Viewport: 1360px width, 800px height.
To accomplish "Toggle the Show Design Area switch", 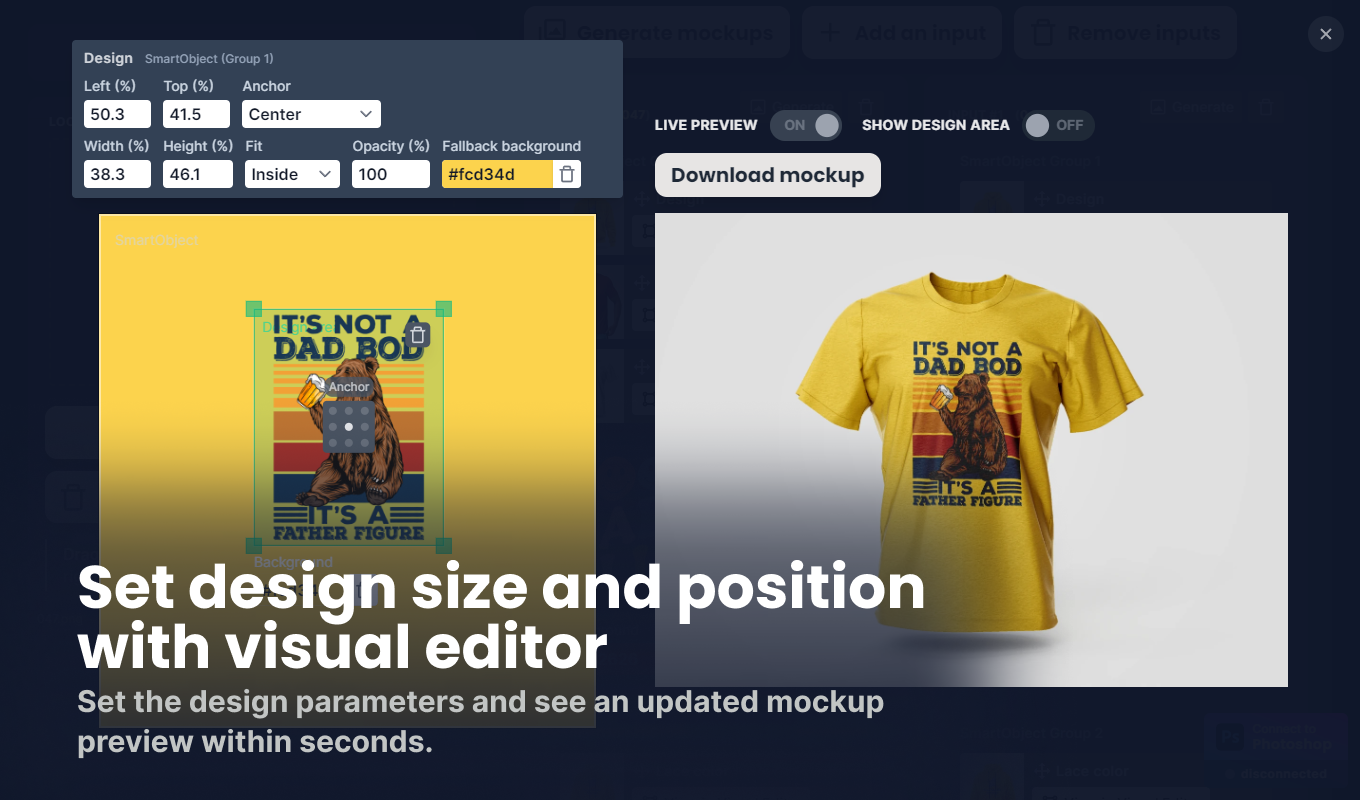I will [x=1059, y=125].
